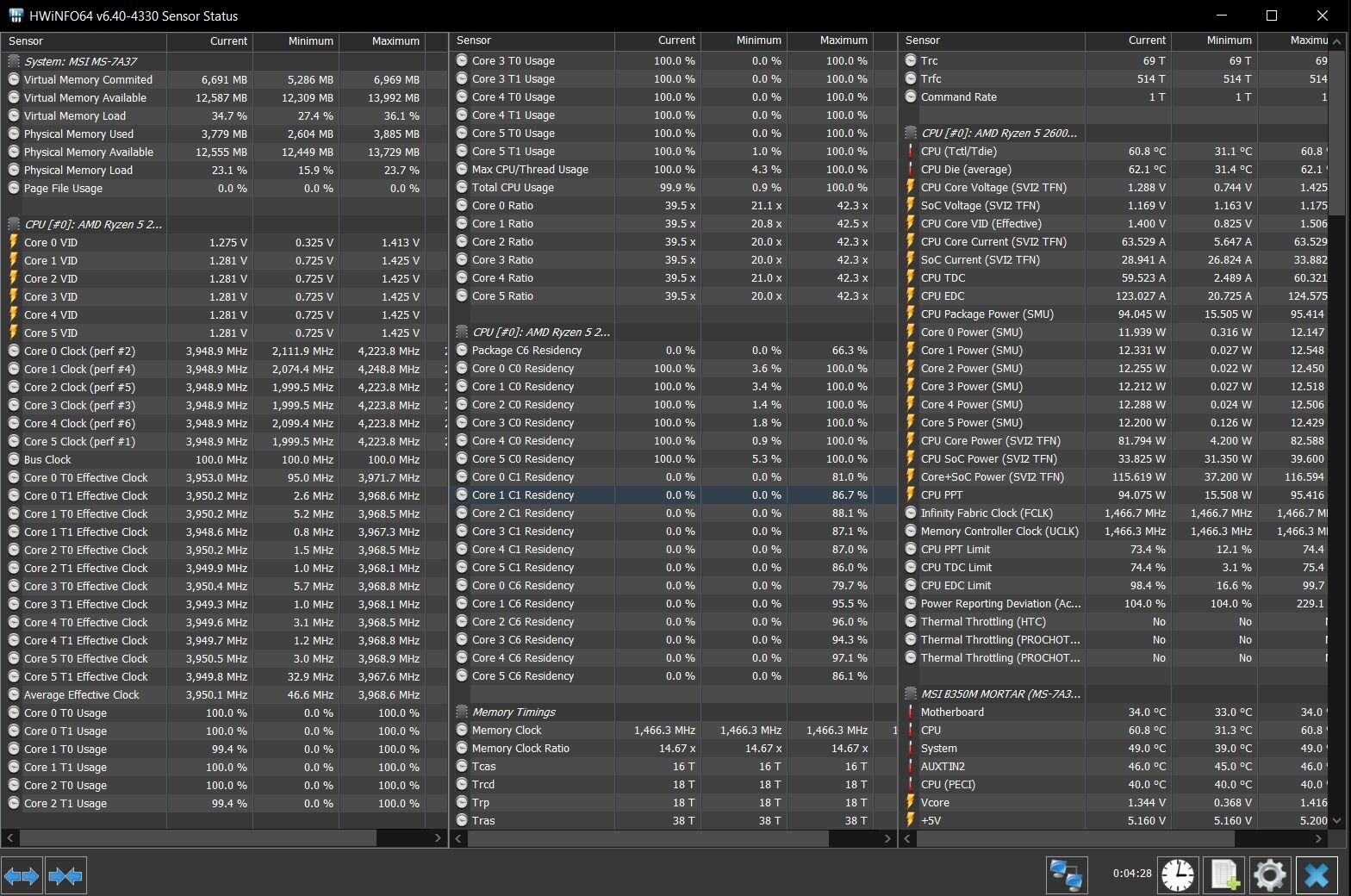Select CPU Package Power (SMU) row
Image resolution: width=1351 pixels, height=896 pixels.
[x=1114, y=314]
